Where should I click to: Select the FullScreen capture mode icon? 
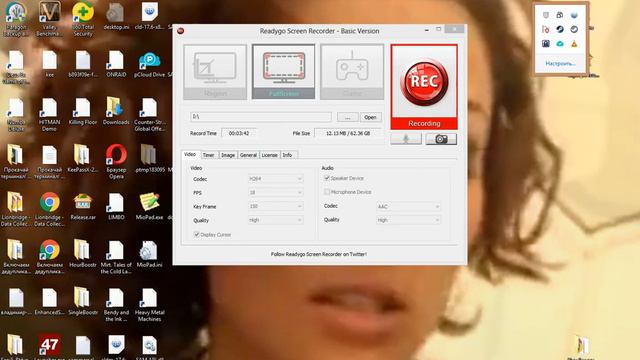[x=284, y=72]
